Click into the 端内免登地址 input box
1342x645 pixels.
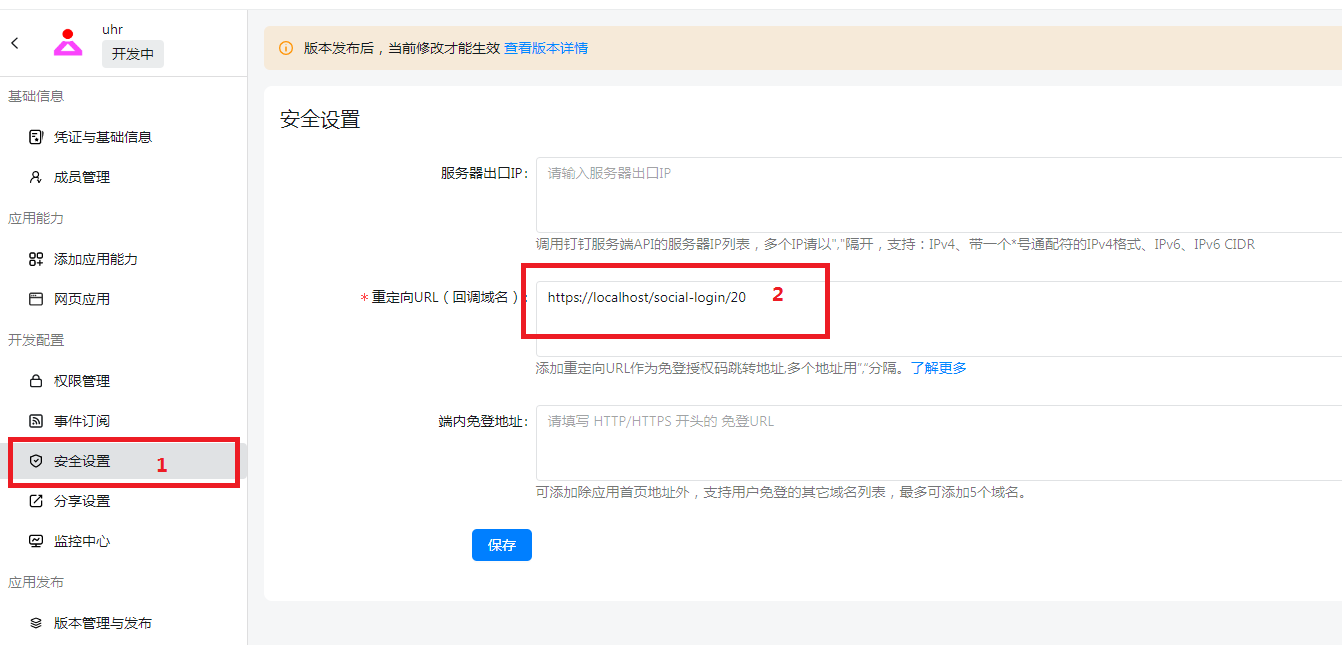(939, 443)
